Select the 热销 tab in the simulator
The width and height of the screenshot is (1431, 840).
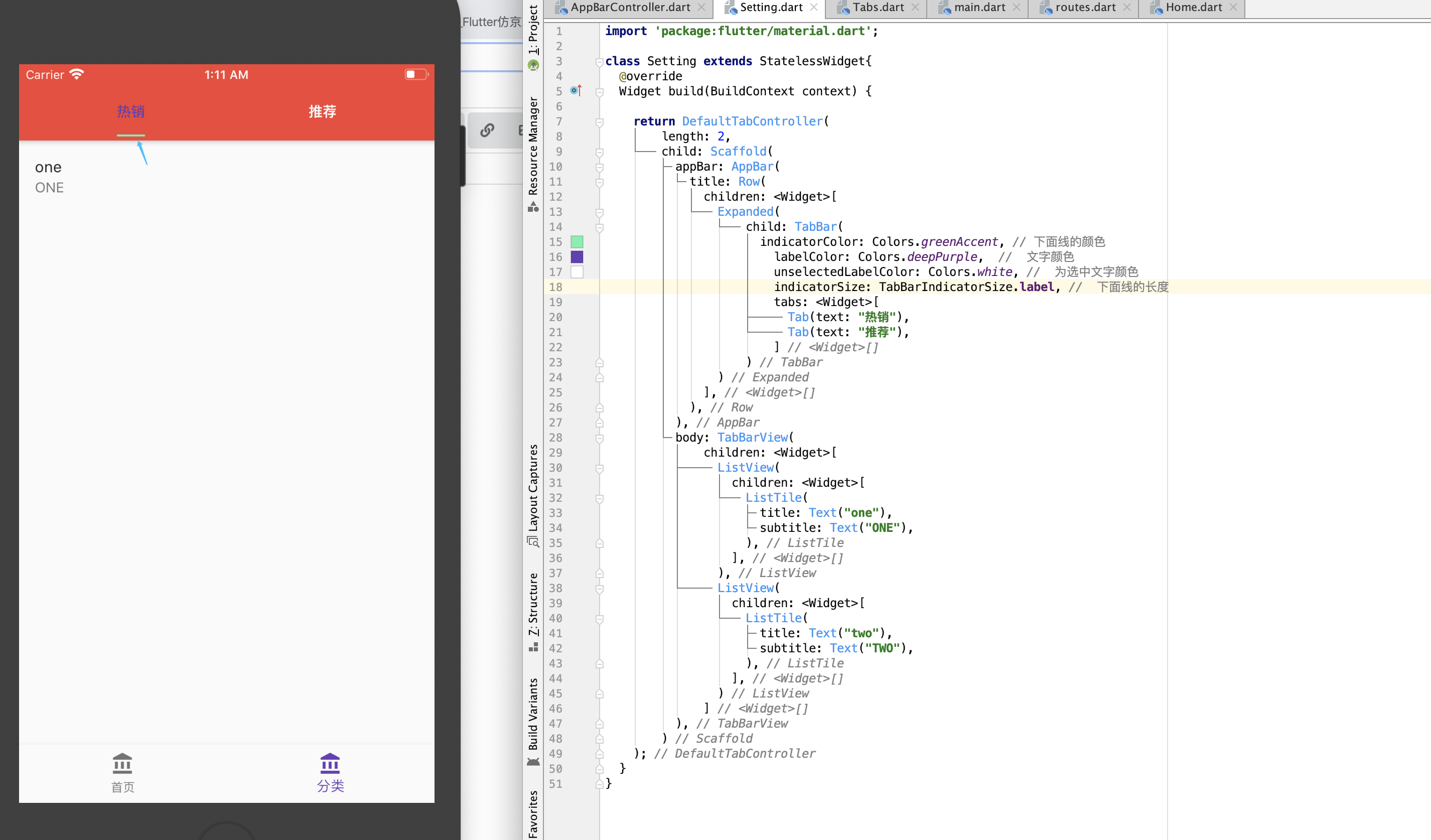tap(130, 111)
